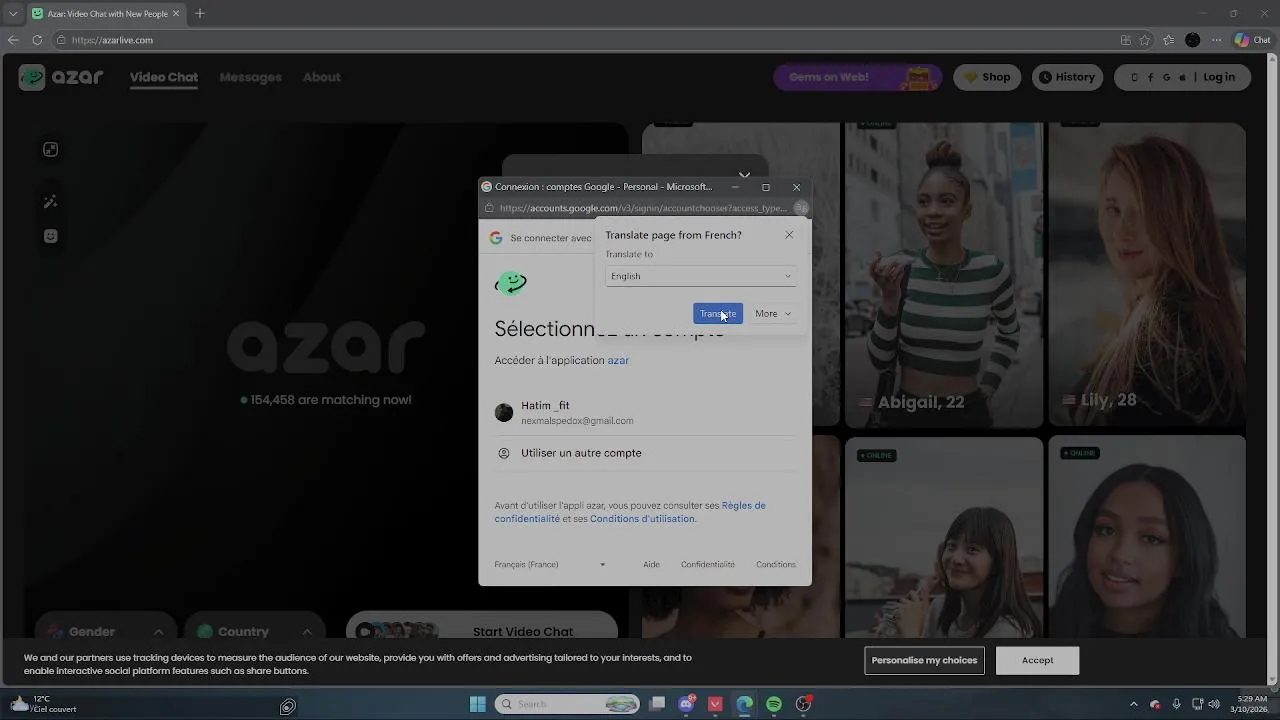This screenshot has height=720, width=1280.
Task: Click the browser profile avatar
Action: click(x=1193, y=40)
